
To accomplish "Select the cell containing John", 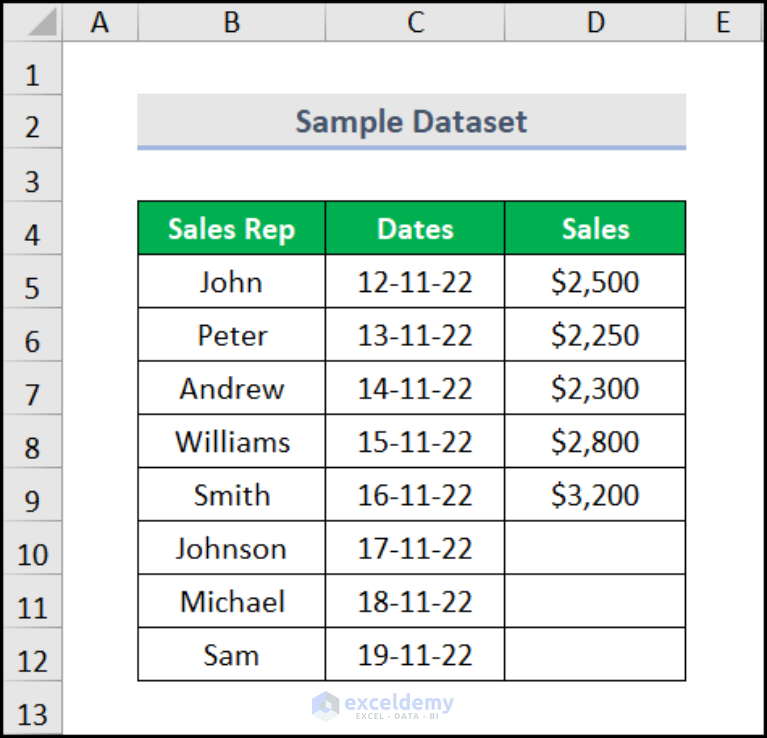I will pyautogui.click(x=232, y=282).
